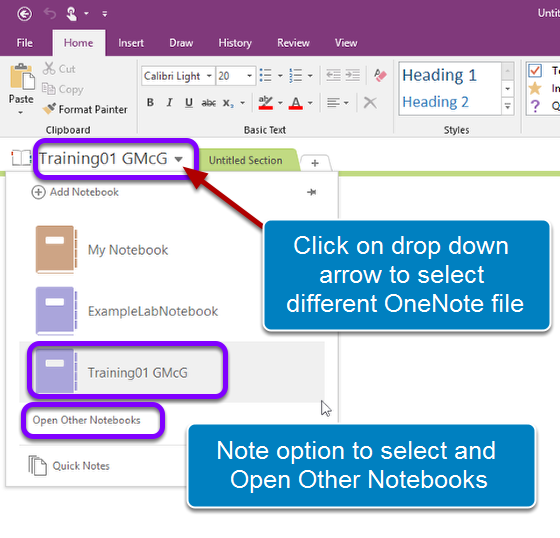Expand the Styles gallery More arrow
The height and width of the screenshot is (538, 560).
[x=508, y=106]
